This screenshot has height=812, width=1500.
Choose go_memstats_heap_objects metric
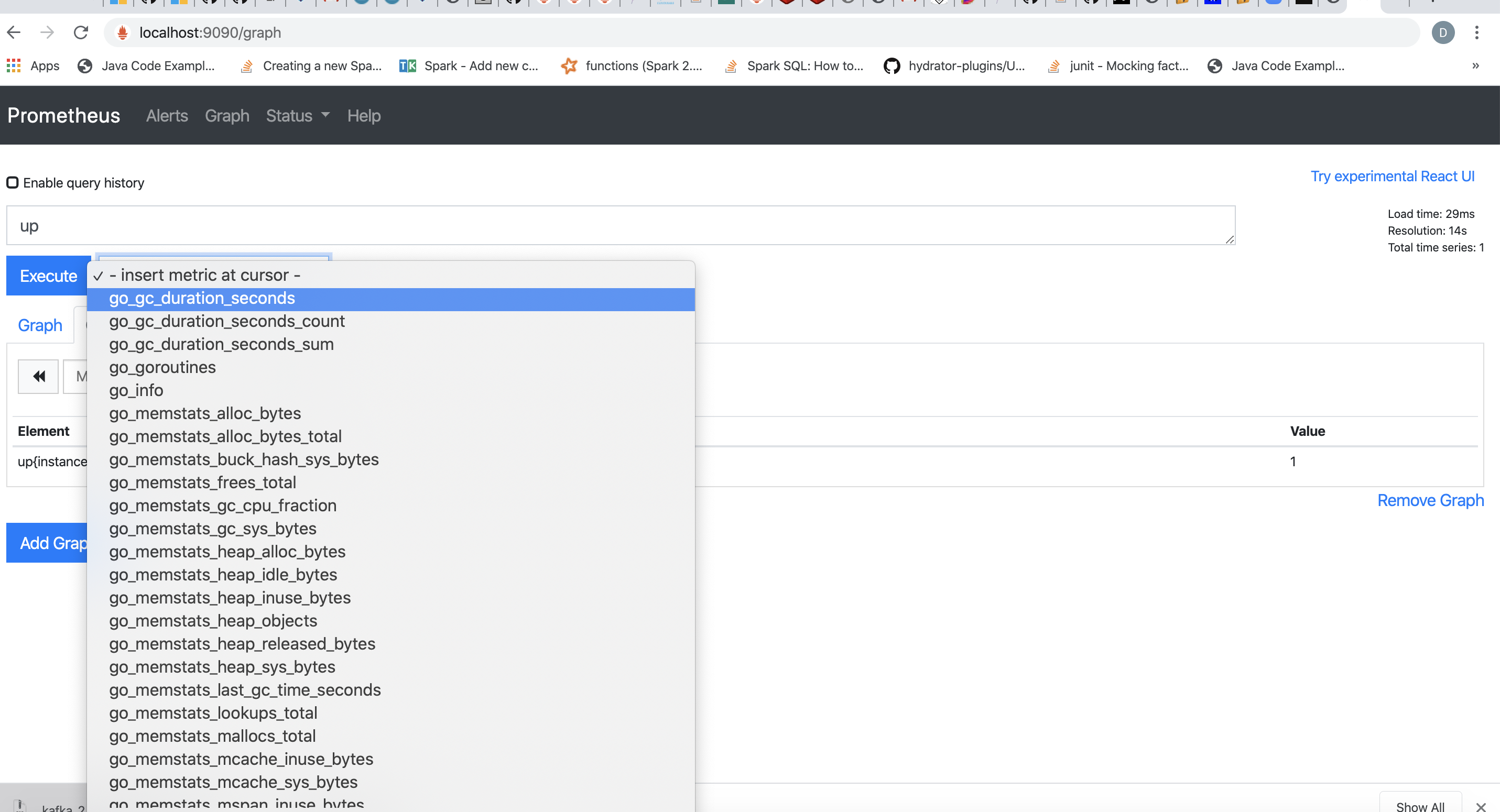pos(213,620)
